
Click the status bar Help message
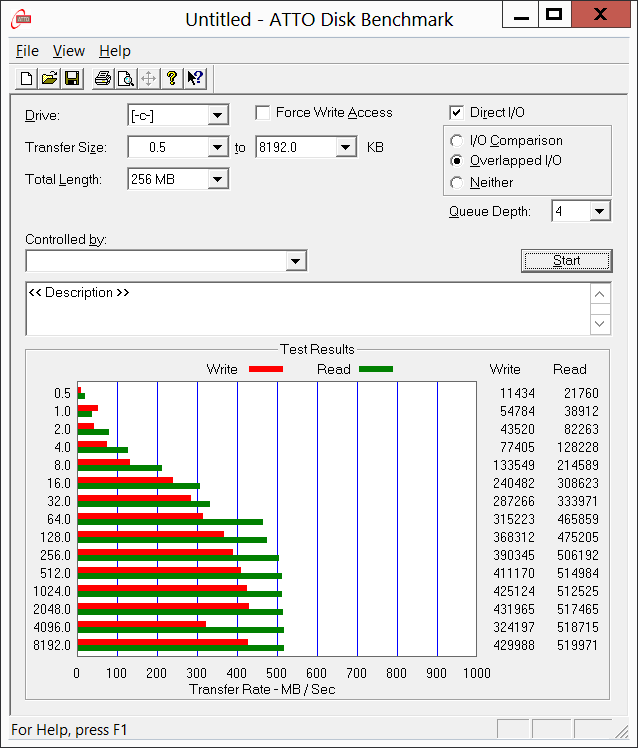[x=69, y=730]
